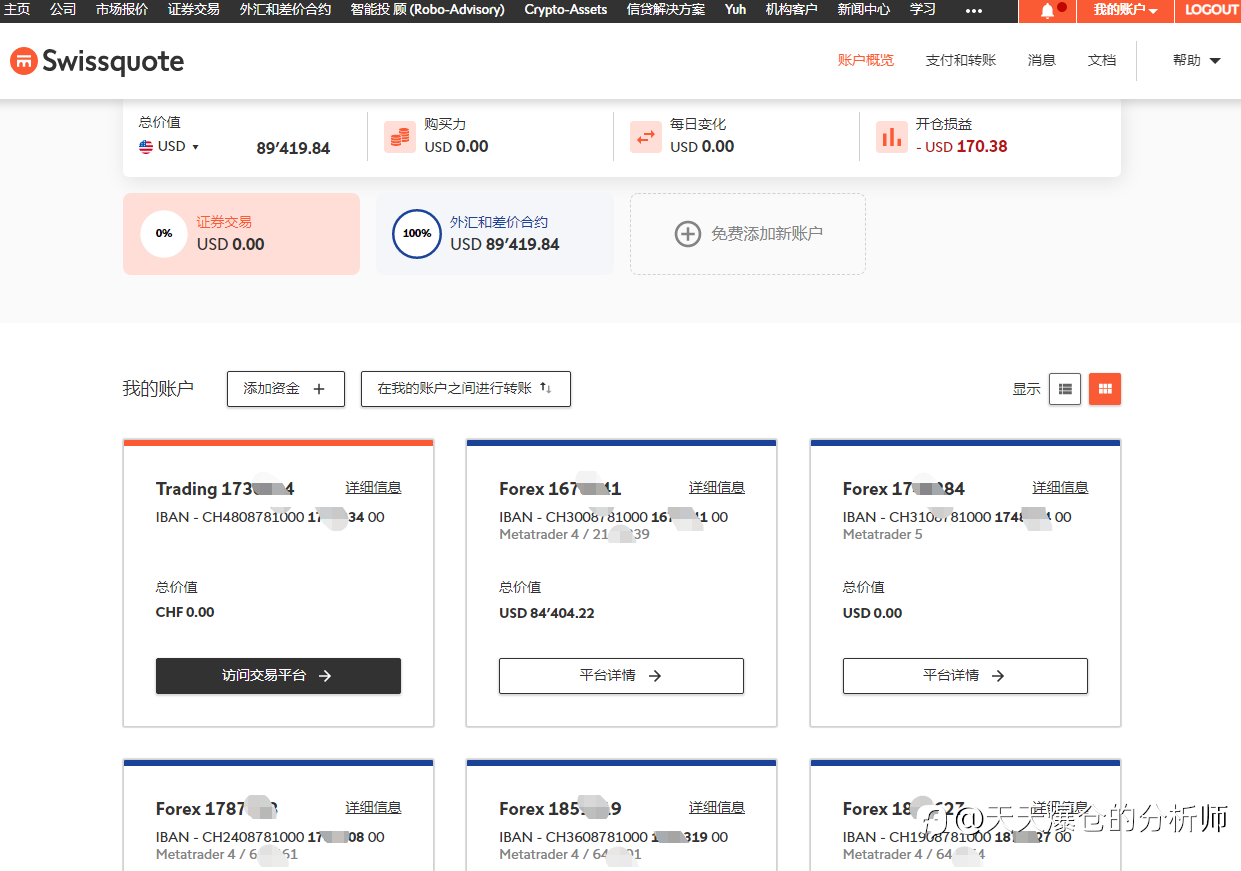Open 详细信息 on Metatrader 5 Forex card
This screenshot has height=871, width=1241.
(x=1060, y=488)
